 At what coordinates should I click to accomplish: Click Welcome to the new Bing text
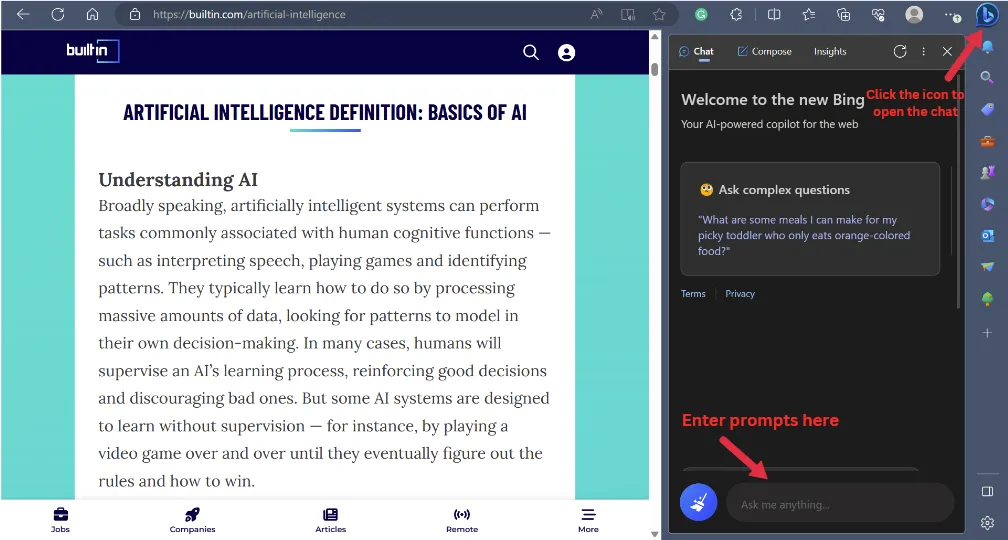tap(773, 100)
